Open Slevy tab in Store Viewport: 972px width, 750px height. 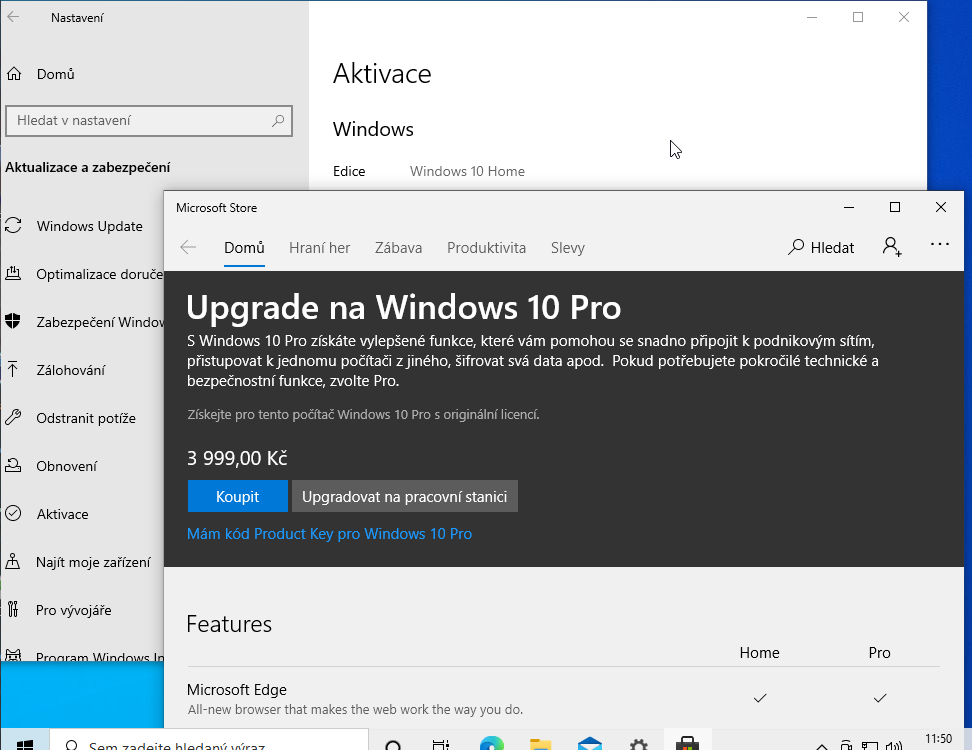[x=568, y=248]
